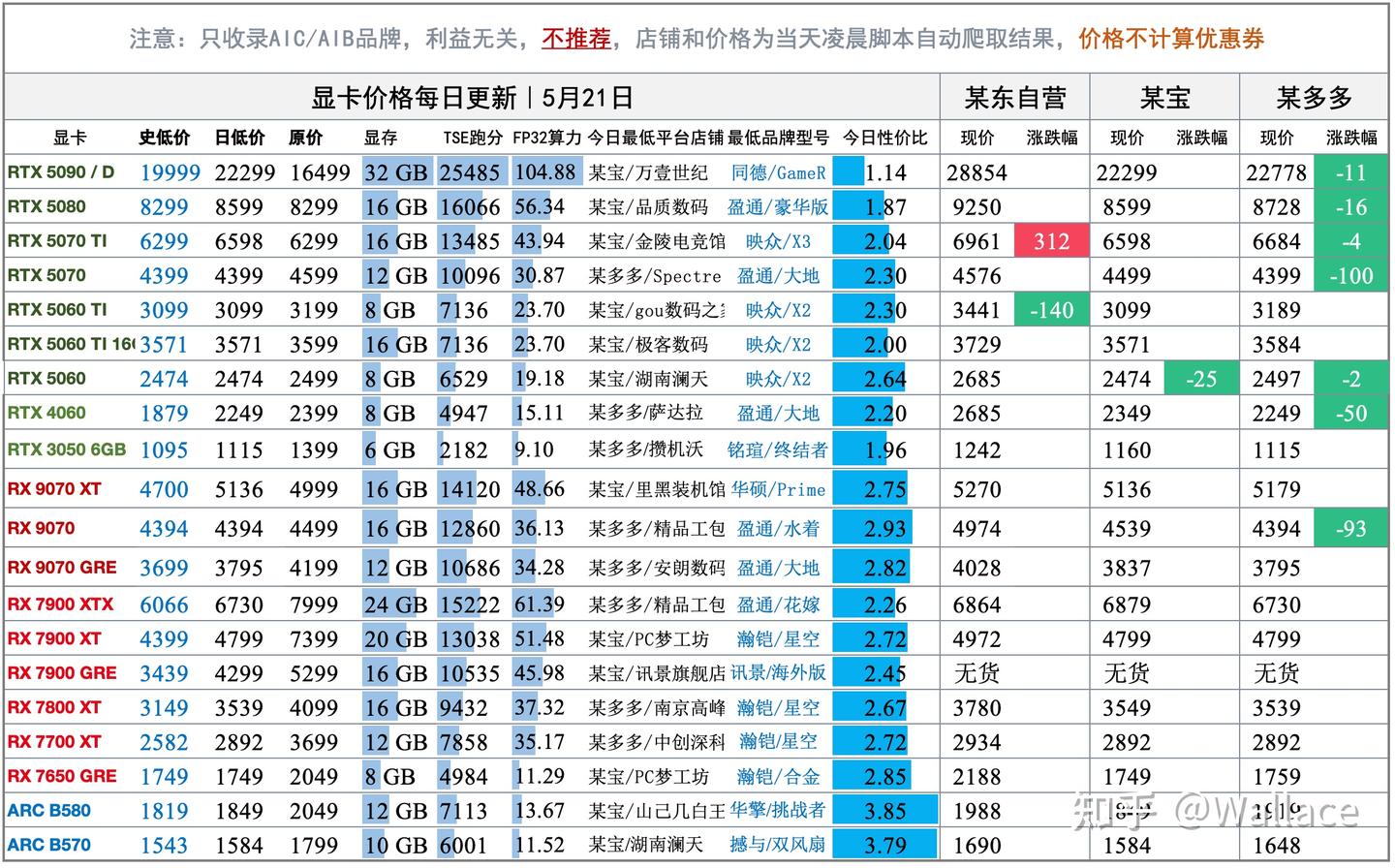This screenshot has width=1395, height=868.
Task: Click the green -100 price change cell
Action: 1351,275
